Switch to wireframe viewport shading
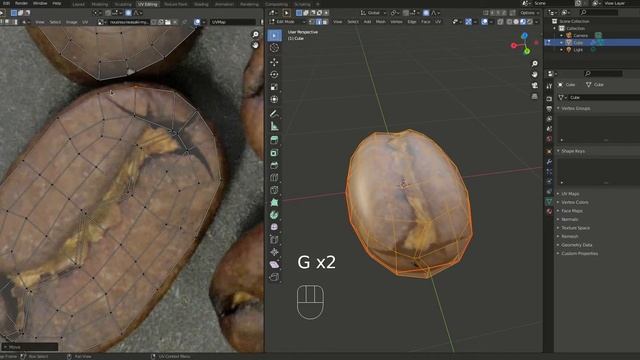The width and height of the screenshot is (640, 360). pyautogui.click(x=510, y=22)
